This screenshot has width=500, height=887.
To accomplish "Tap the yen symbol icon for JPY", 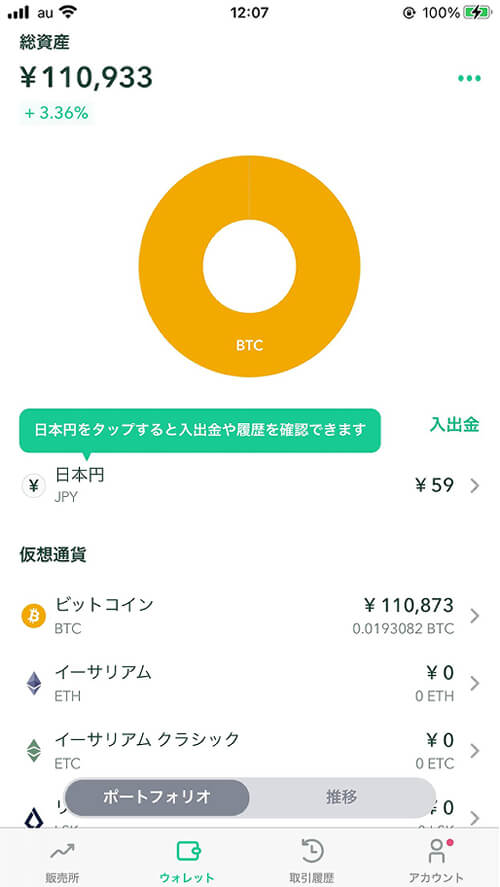I will tap(34, 486).
